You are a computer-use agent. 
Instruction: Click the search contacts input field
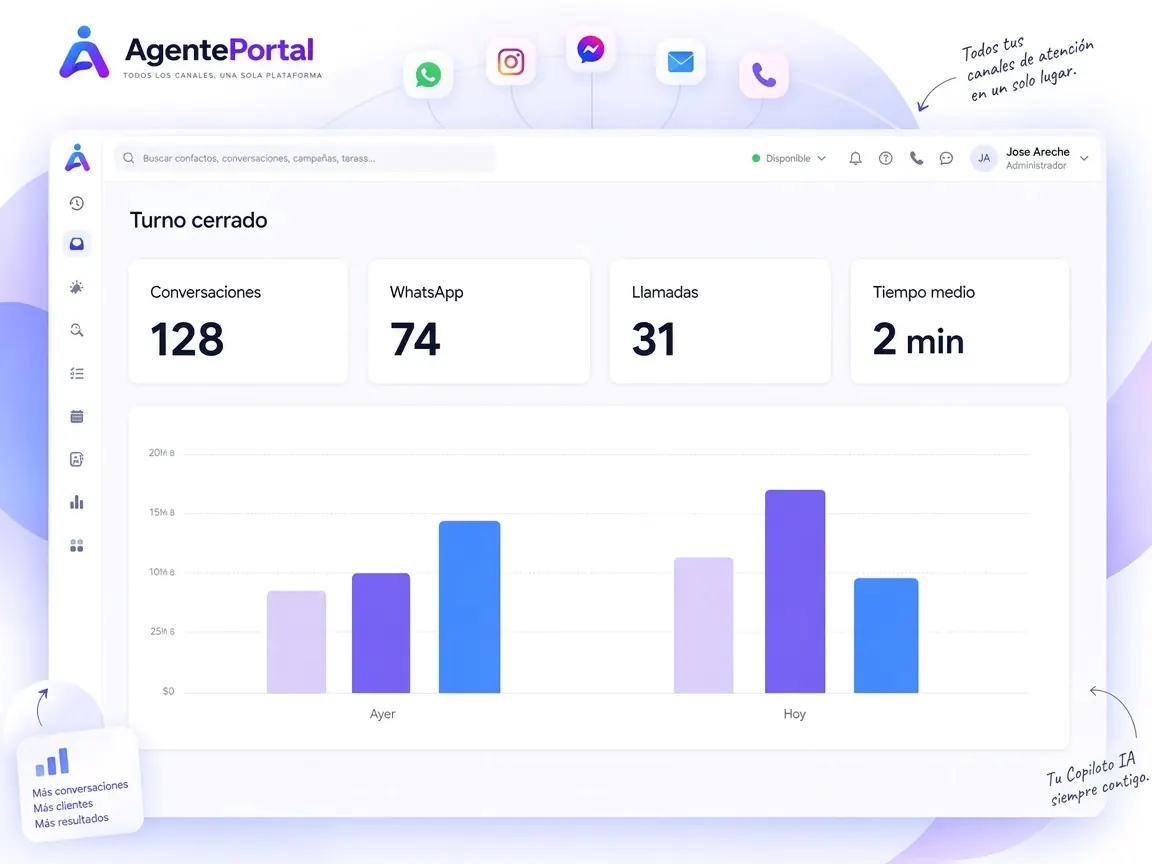point(305,158)
